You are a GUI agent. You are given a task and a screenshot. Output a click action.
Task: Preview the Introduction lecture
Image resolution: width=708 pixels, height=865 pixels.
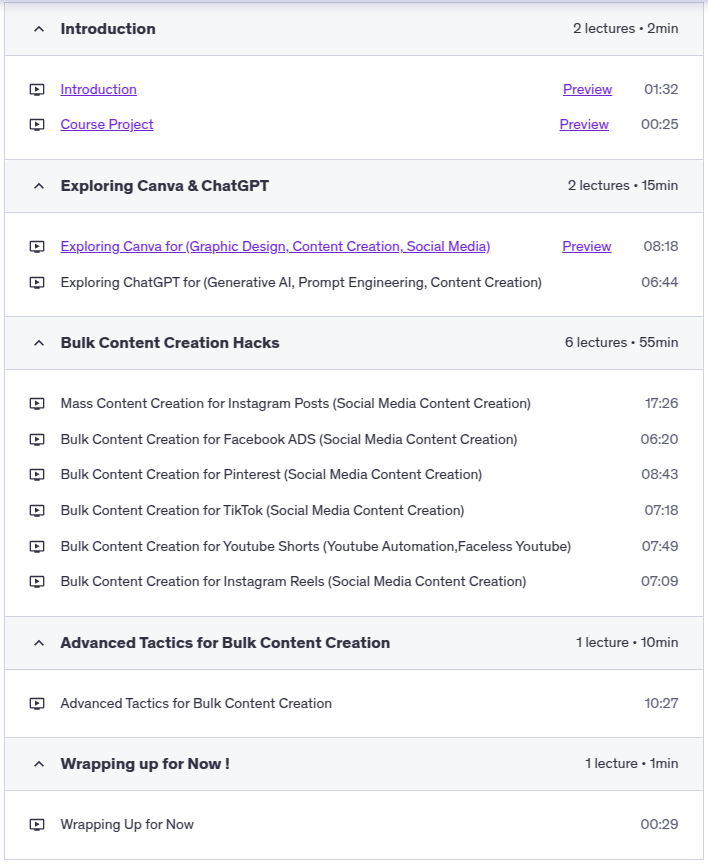pyautogui.click(x=587, y=90)
